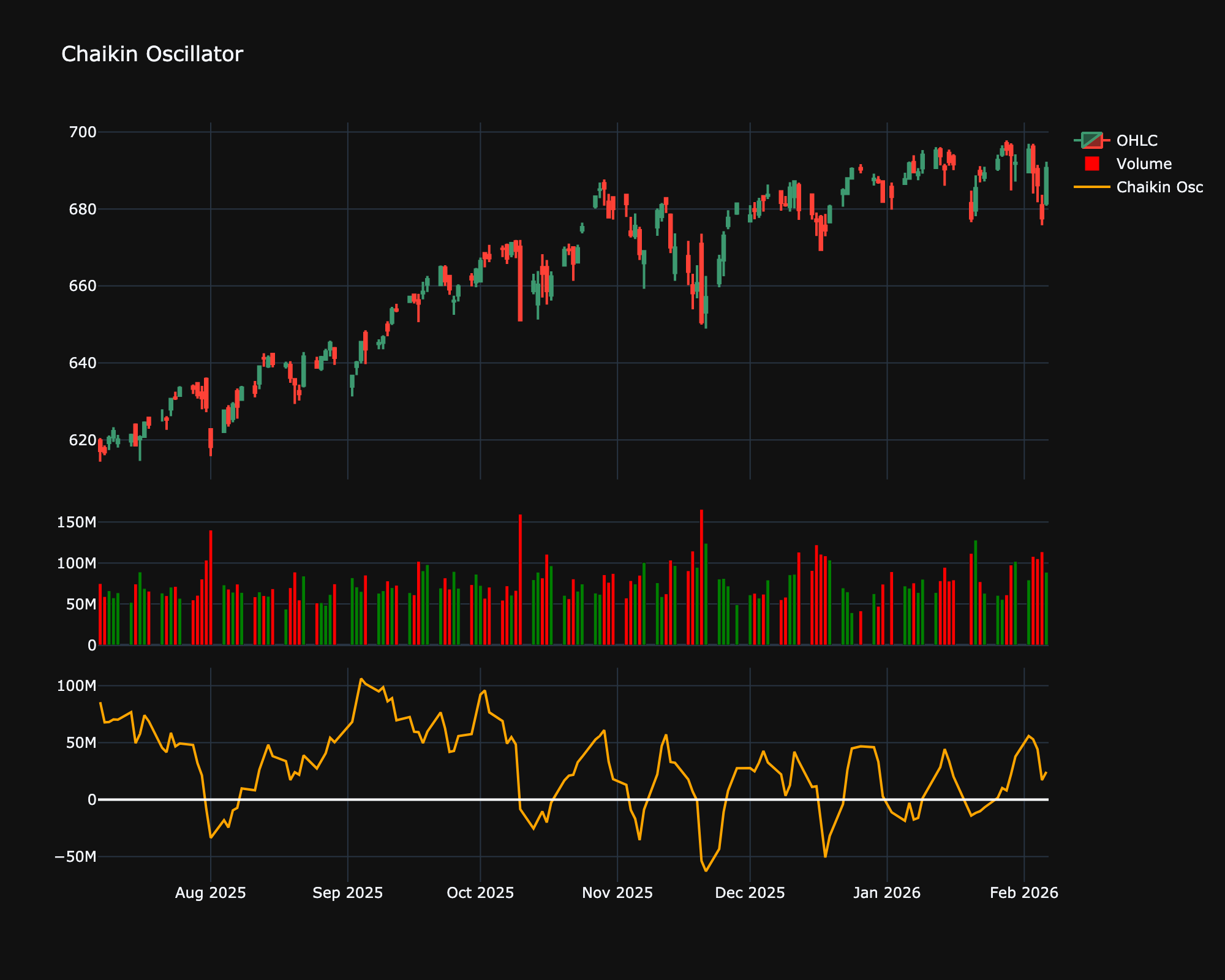Click the red Volume square legend icon
This screenshot has height=980, width=1225.
pyautogui.click(x=1093, y=164)
